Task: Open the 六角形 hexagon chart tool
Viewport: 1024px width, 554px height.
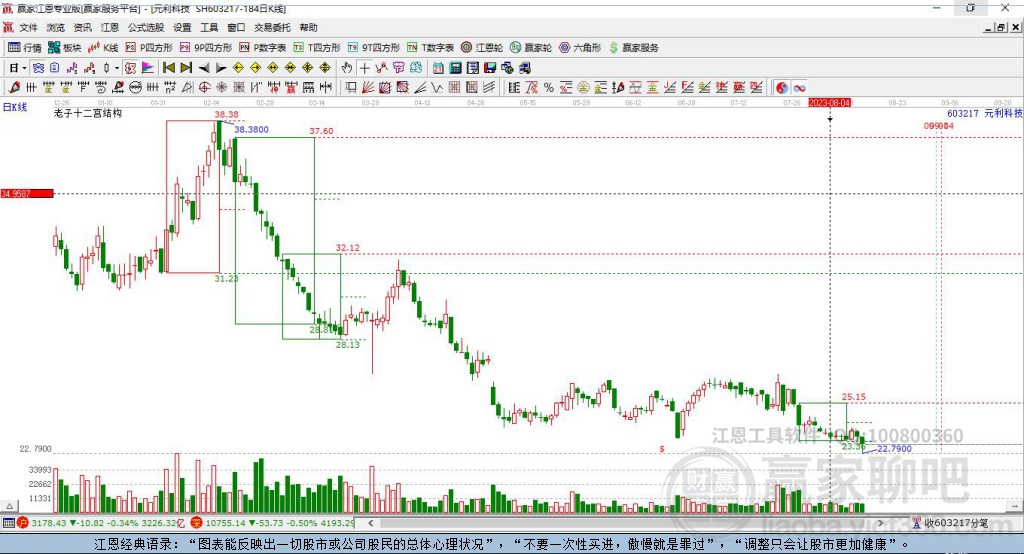Action: (580, 48)
